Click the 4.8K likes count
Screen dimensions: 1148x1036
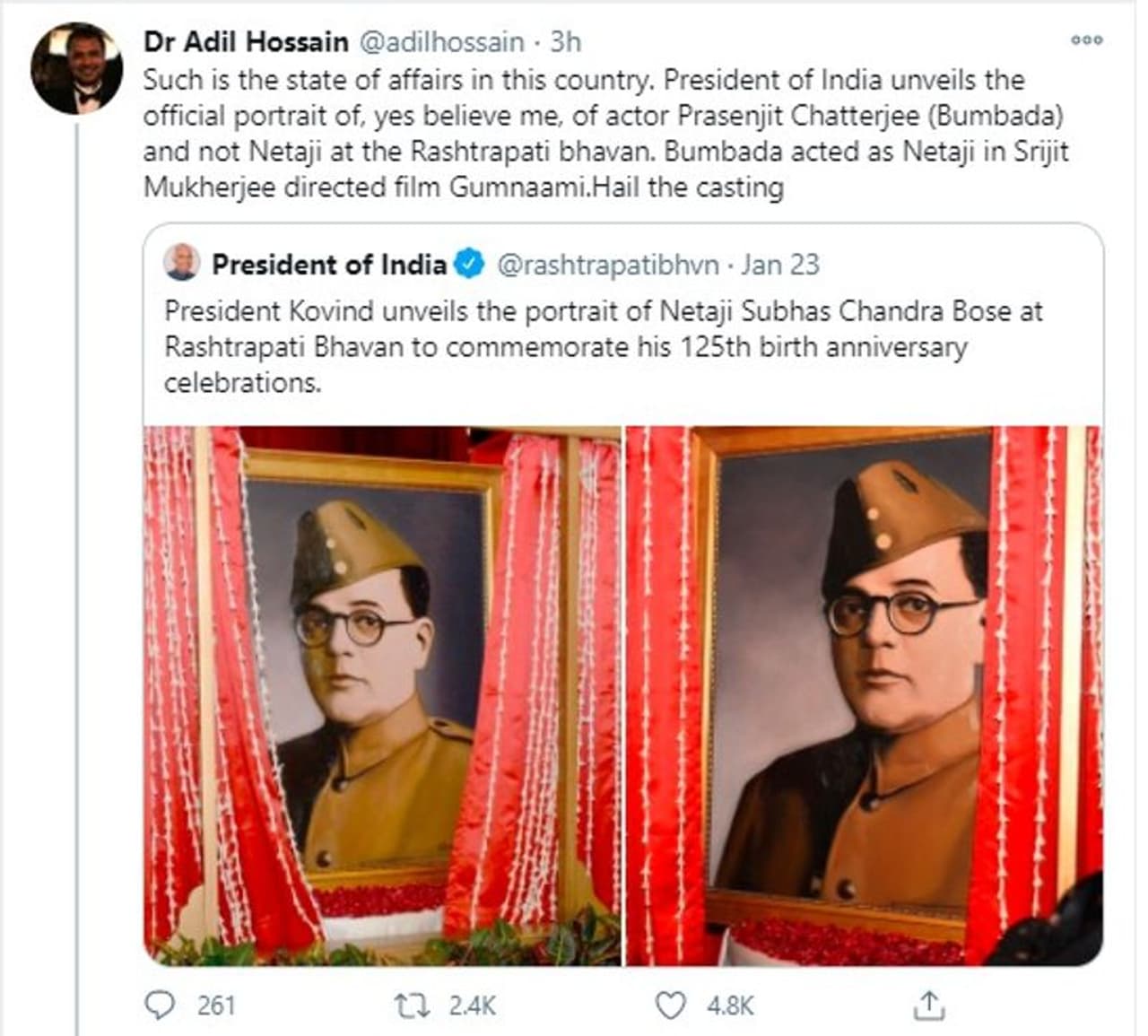point(730,1006)
